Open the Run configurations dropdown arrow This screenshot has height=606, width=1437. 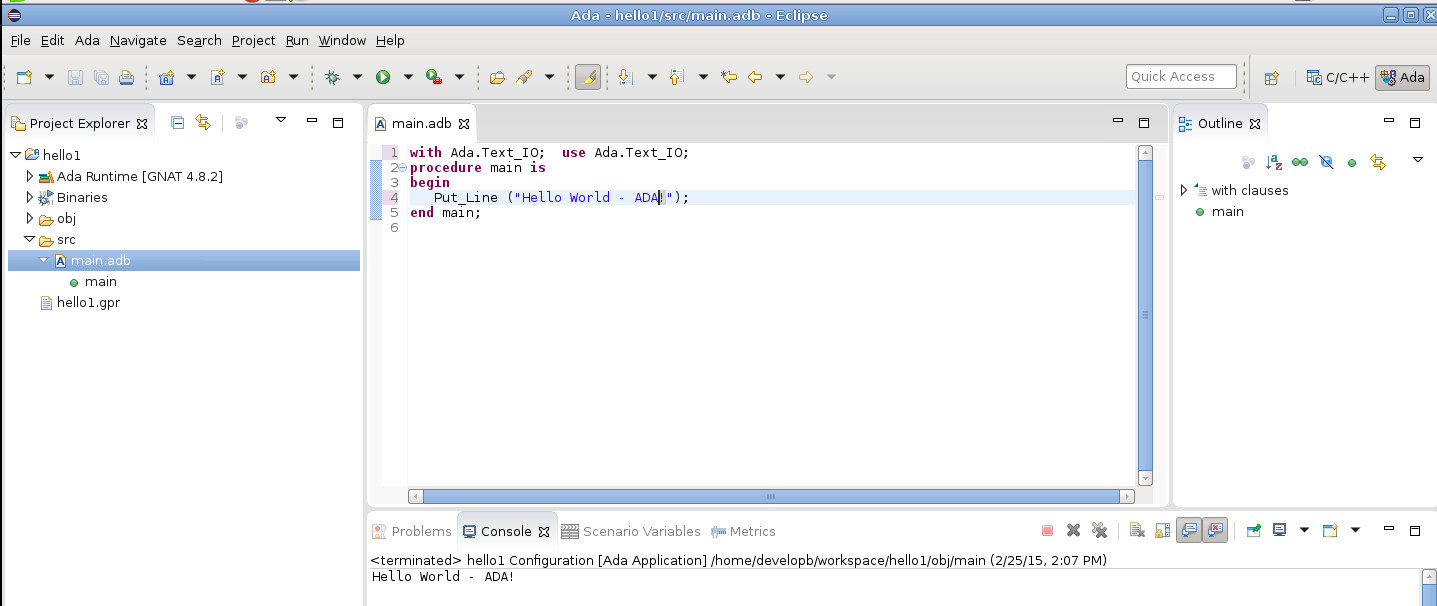408,77
